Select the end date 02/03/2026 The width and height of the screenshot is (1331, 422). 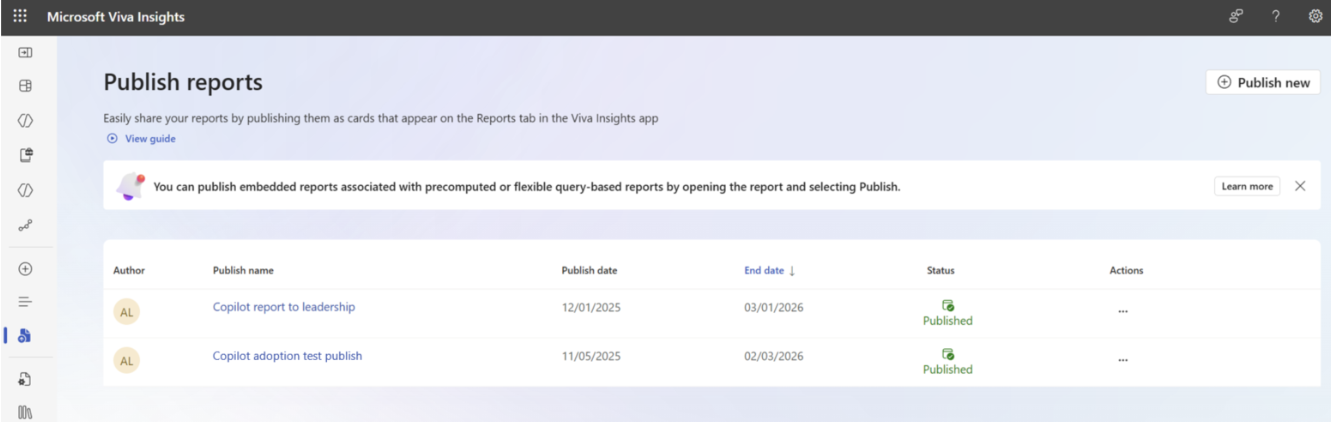point(773,357)
